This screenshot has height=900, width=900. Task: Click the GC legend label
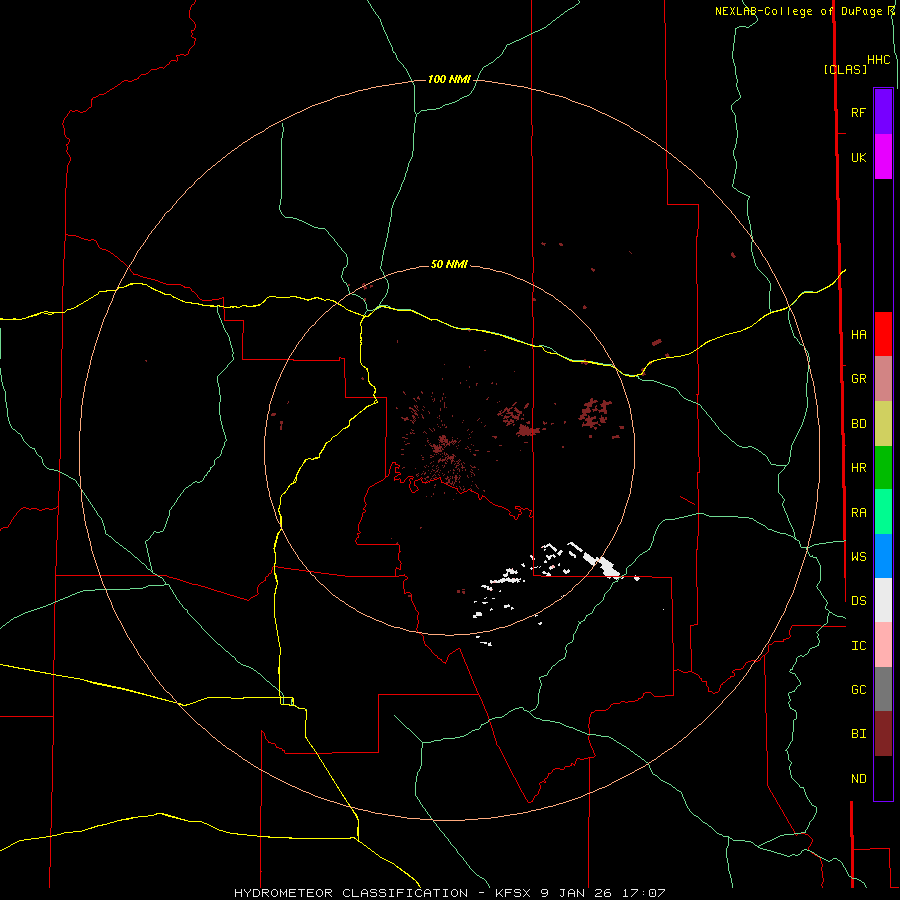point(858,690)
